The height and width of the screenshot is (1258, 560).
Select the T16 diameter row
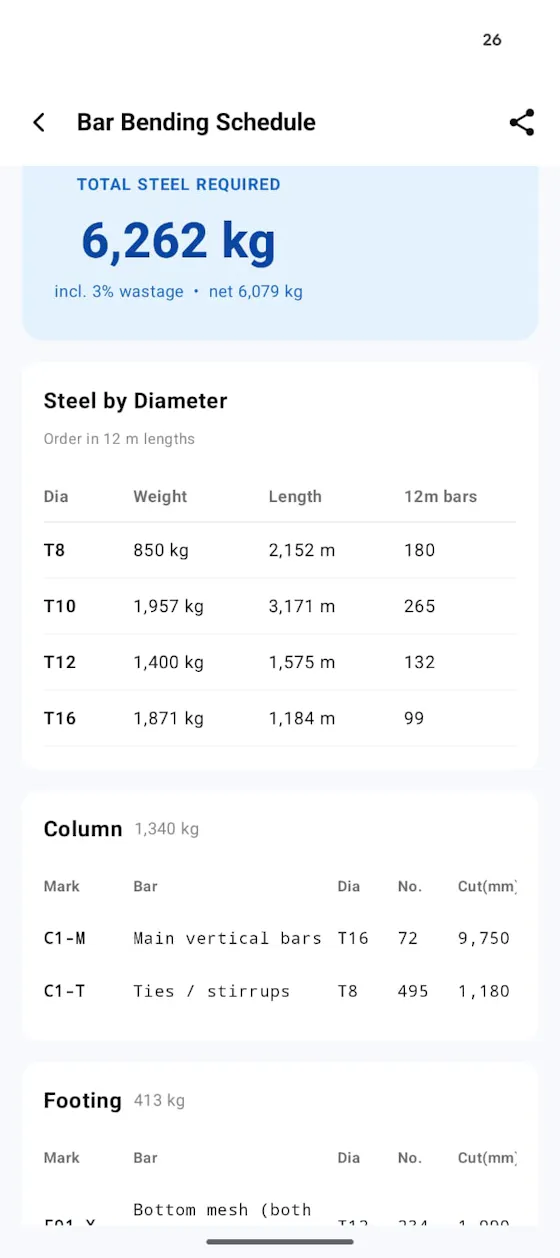pyautogui.click(x=280, y=718)
